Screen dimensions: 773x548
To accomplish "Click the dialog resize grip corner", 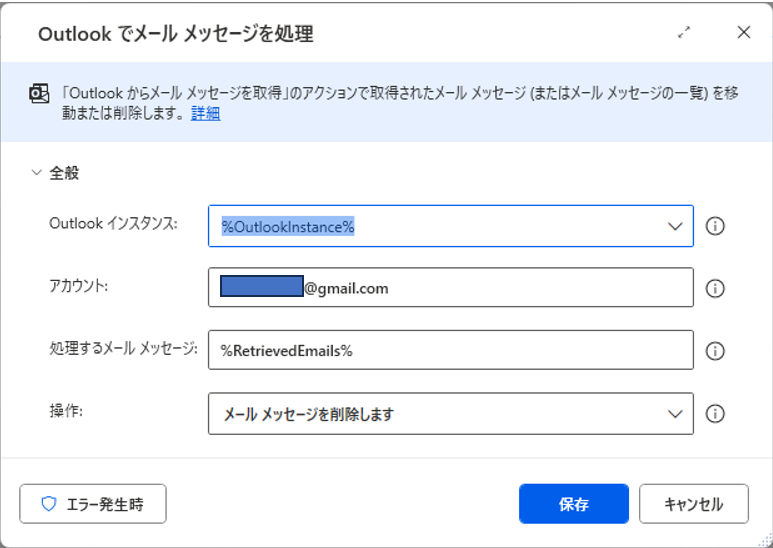I will (x=765, y=541).
